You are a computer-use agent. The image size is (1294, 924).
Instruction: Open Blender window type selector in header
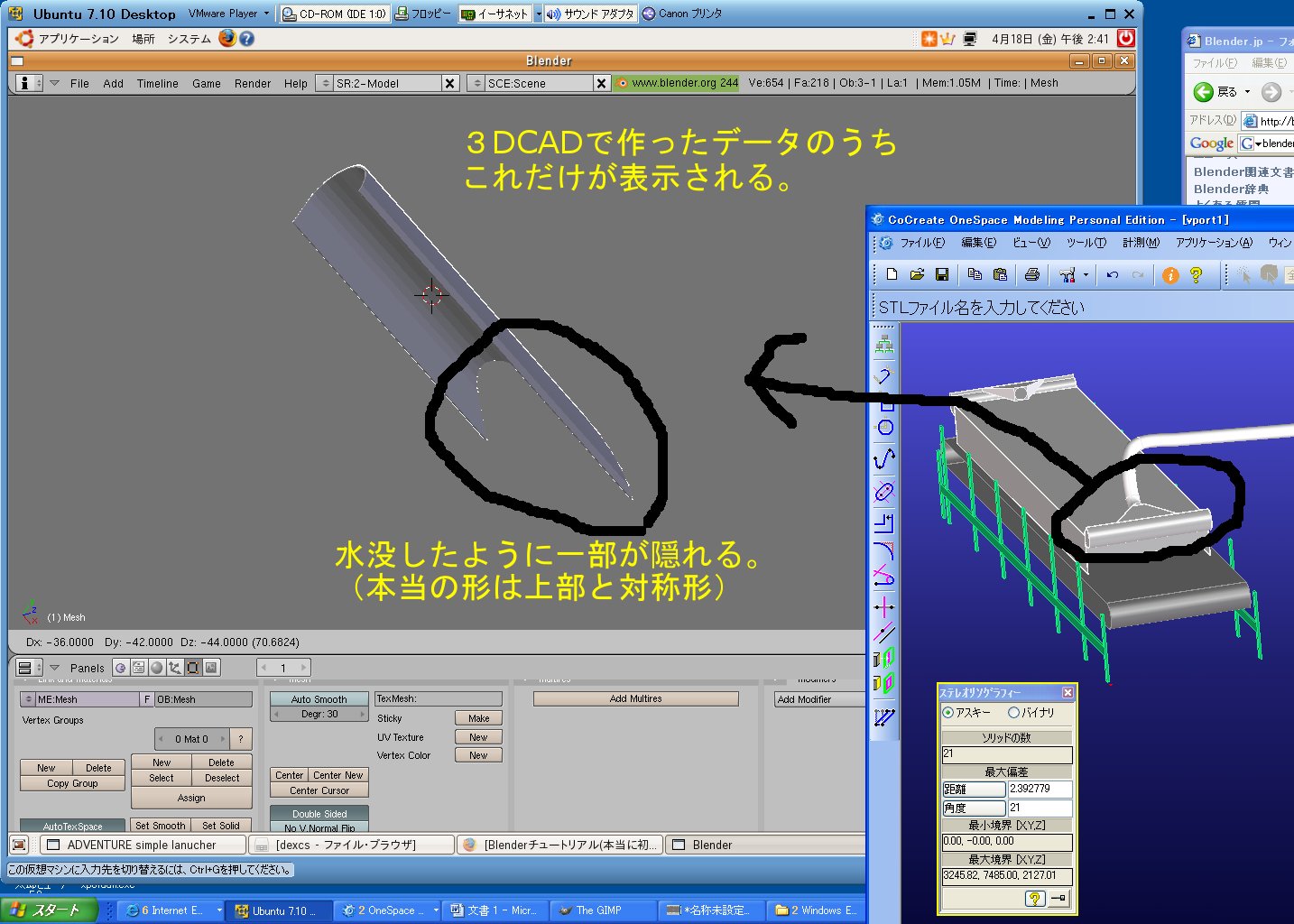coord(29,83)
